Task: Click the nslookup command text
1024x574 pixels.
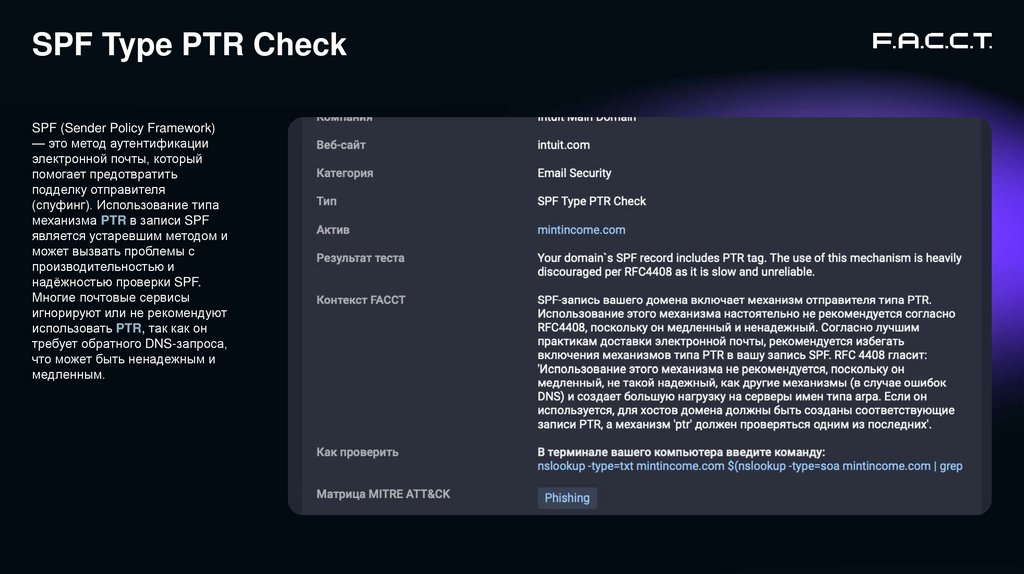Action: (749, 466)
